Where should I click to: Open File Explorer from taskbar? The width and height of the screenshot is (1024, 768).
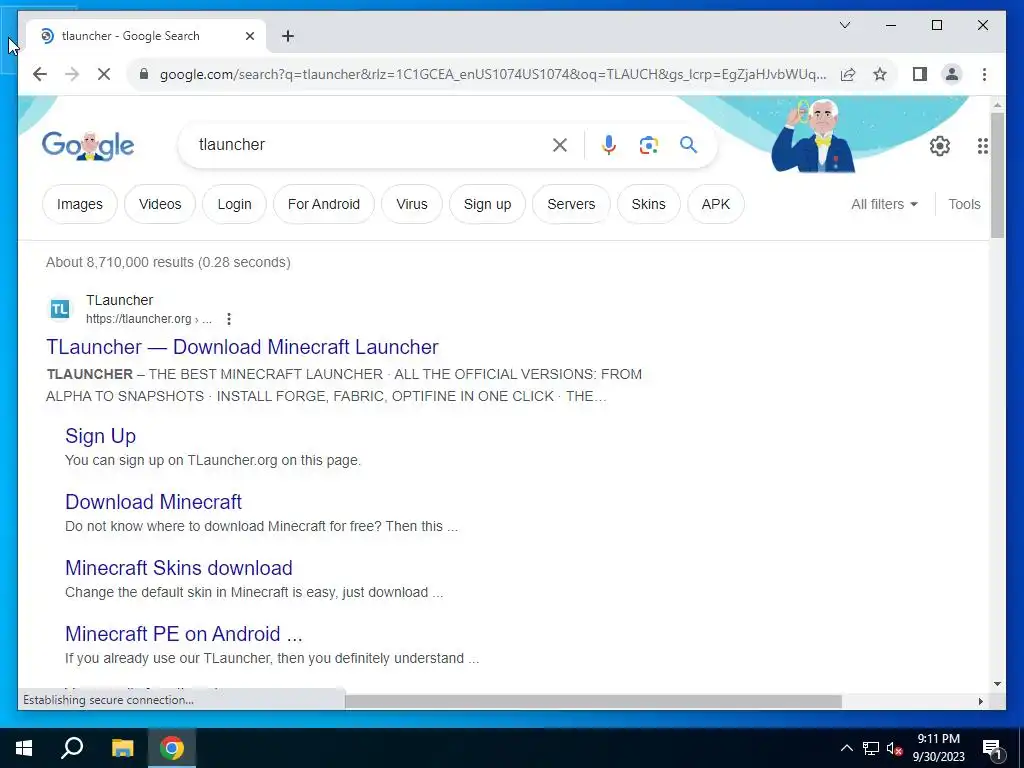click(x=122, y=748)
